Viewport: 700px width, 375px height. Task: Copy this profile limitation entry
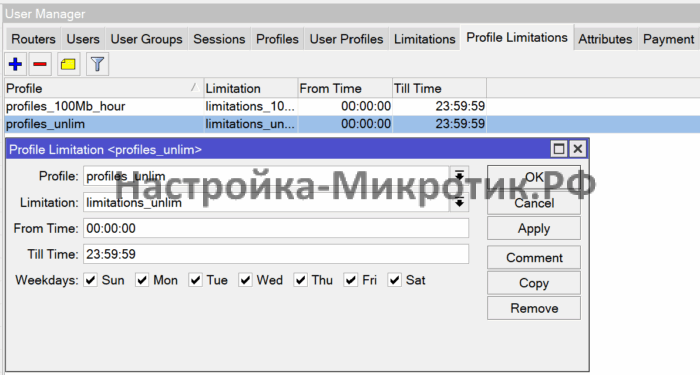pos(534,283)
